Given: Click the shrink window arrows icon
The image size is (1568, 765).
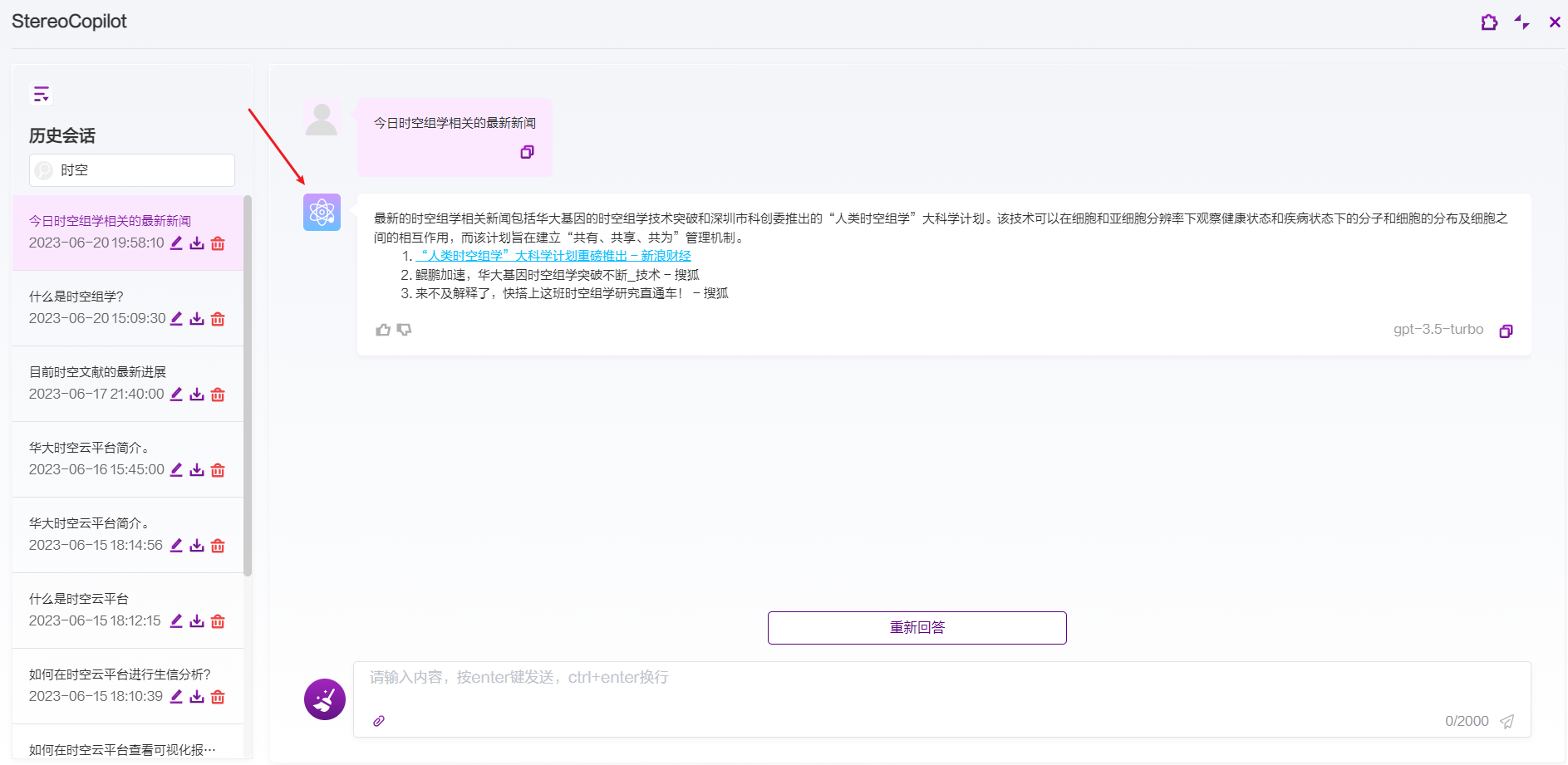Looking at the screenshot, I should tap(1521, 22).
